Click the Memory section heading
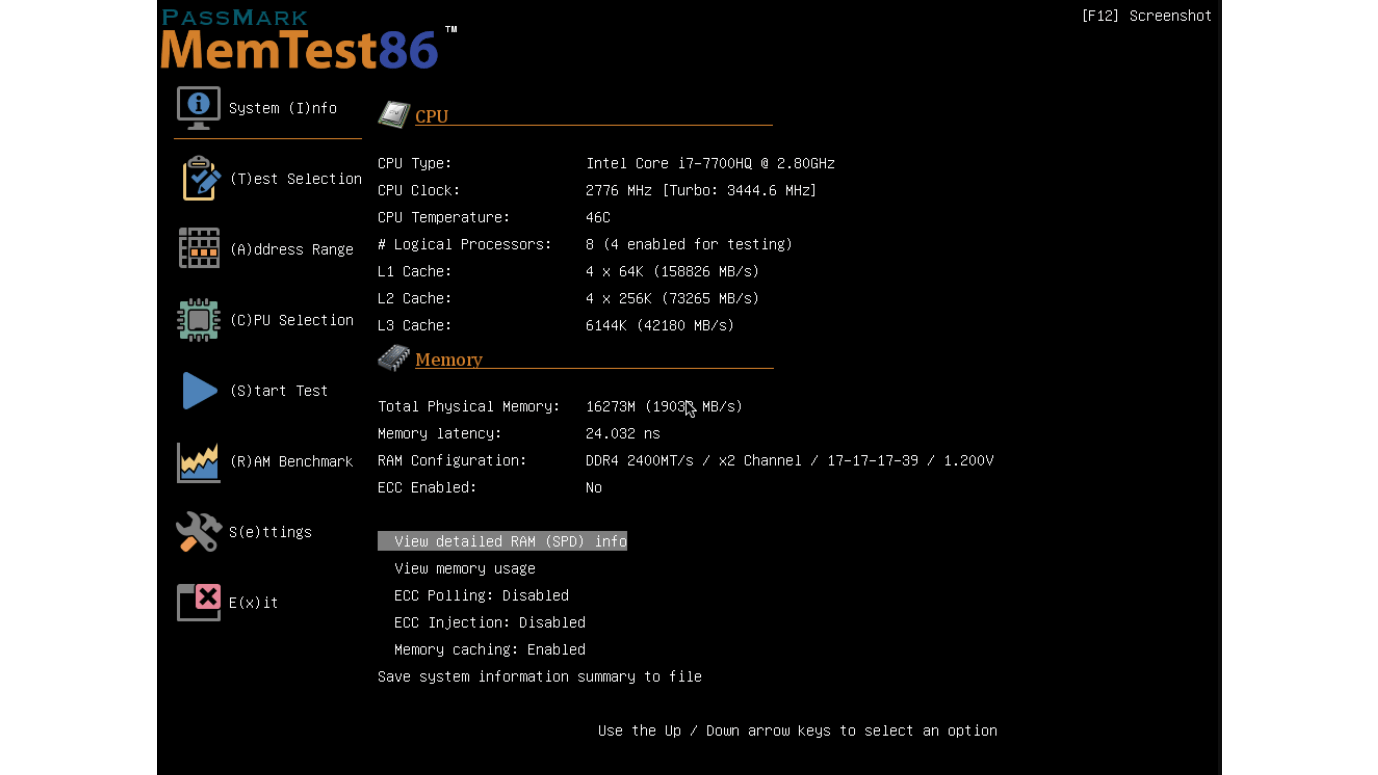The width and height of the screenshot is (1378, 775). coord(449,360)
